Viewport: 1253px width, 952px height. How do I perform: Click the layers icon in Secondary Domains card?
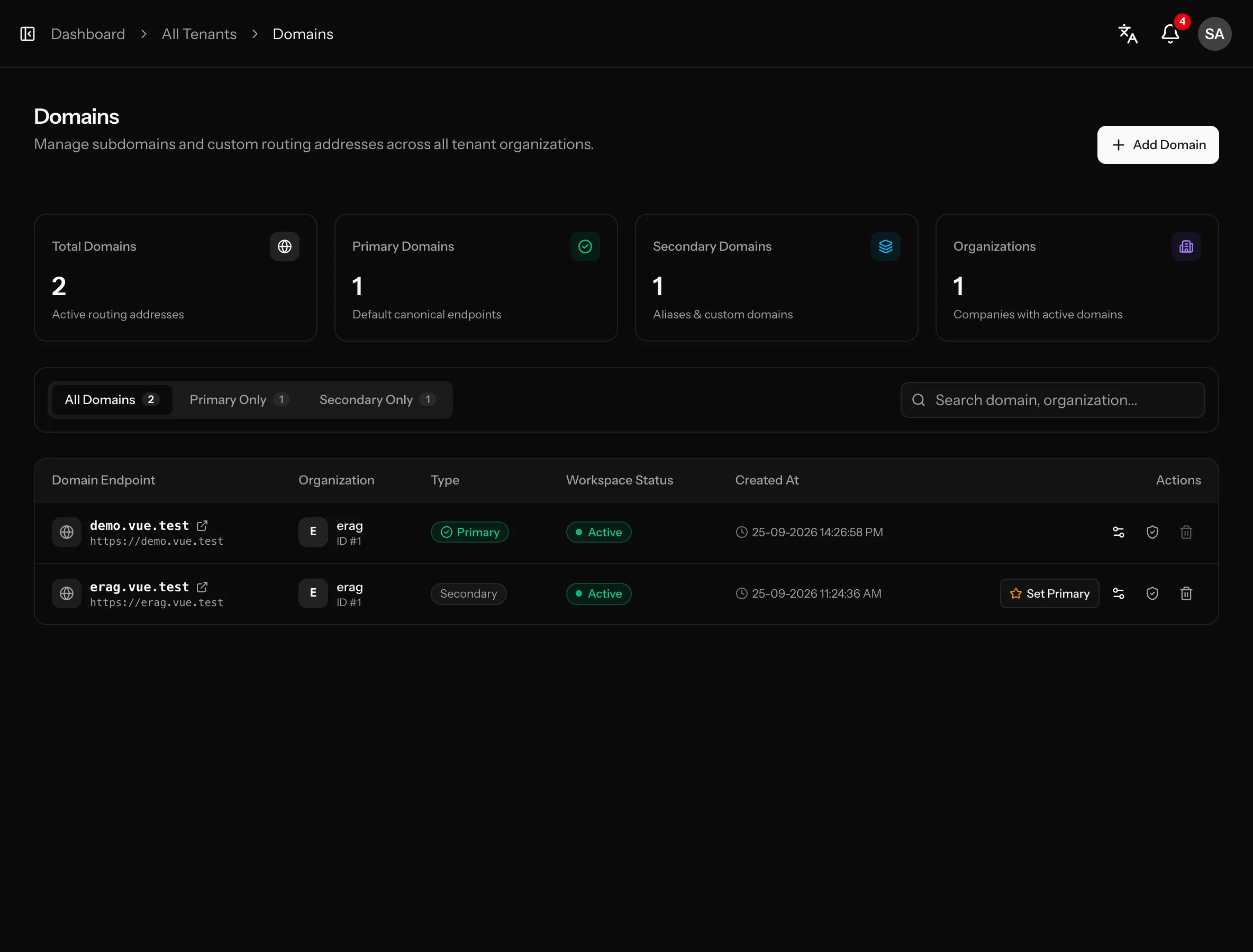(886, 246)
